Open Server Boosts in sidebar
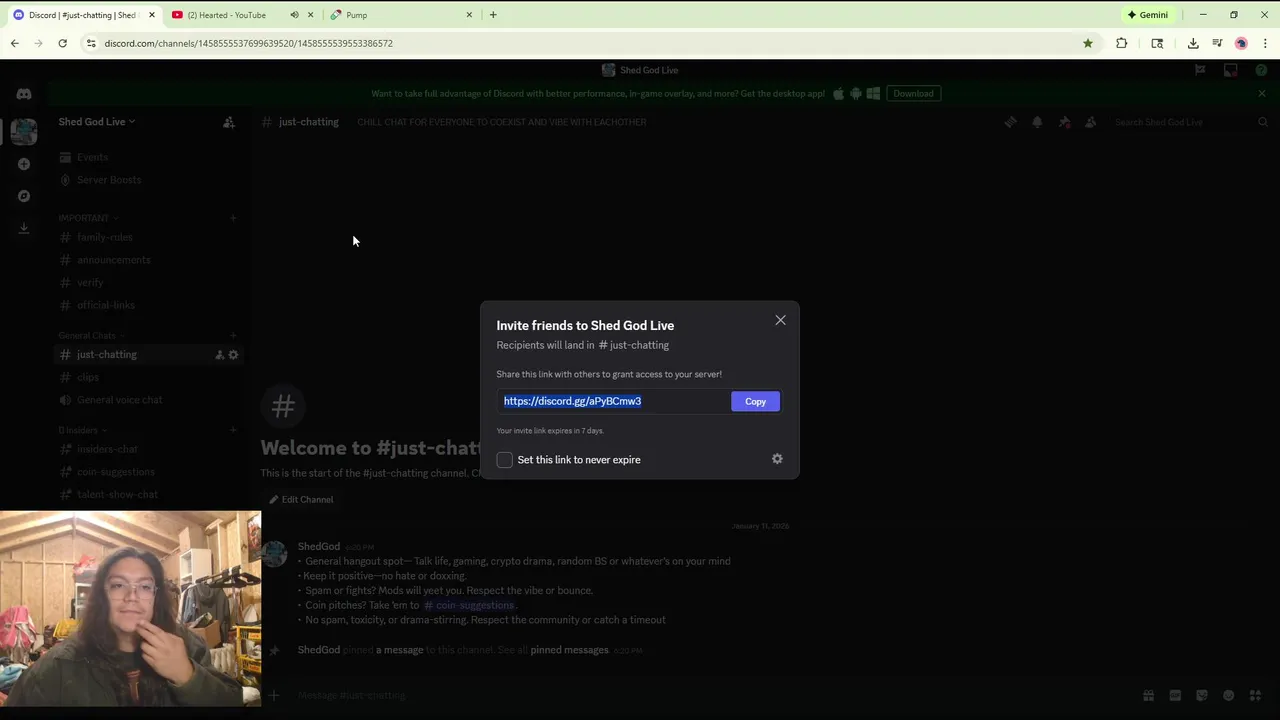The image size is (1280, 720). 109,180
